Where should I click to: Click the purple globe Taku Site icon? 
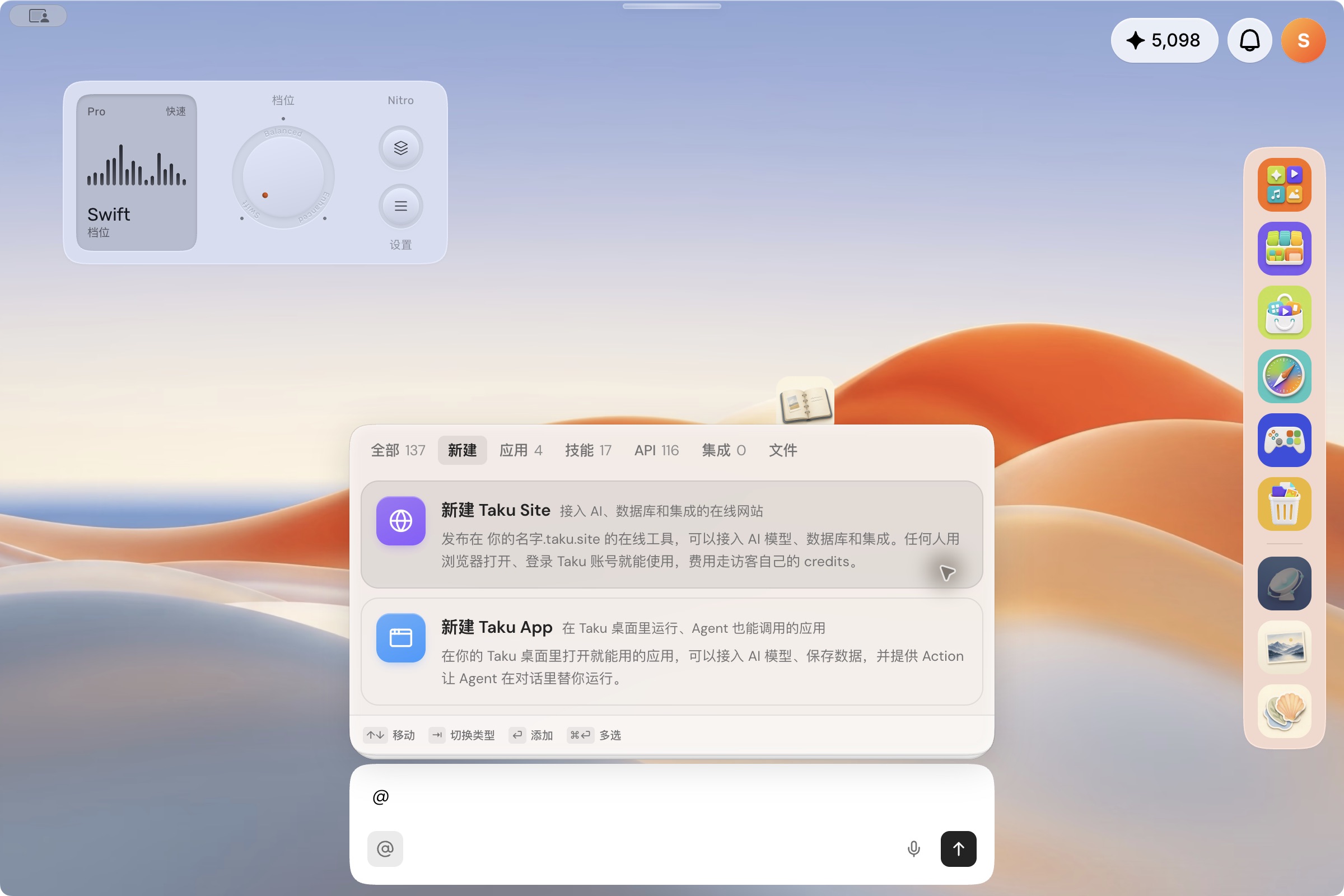(x=400, y=521)
